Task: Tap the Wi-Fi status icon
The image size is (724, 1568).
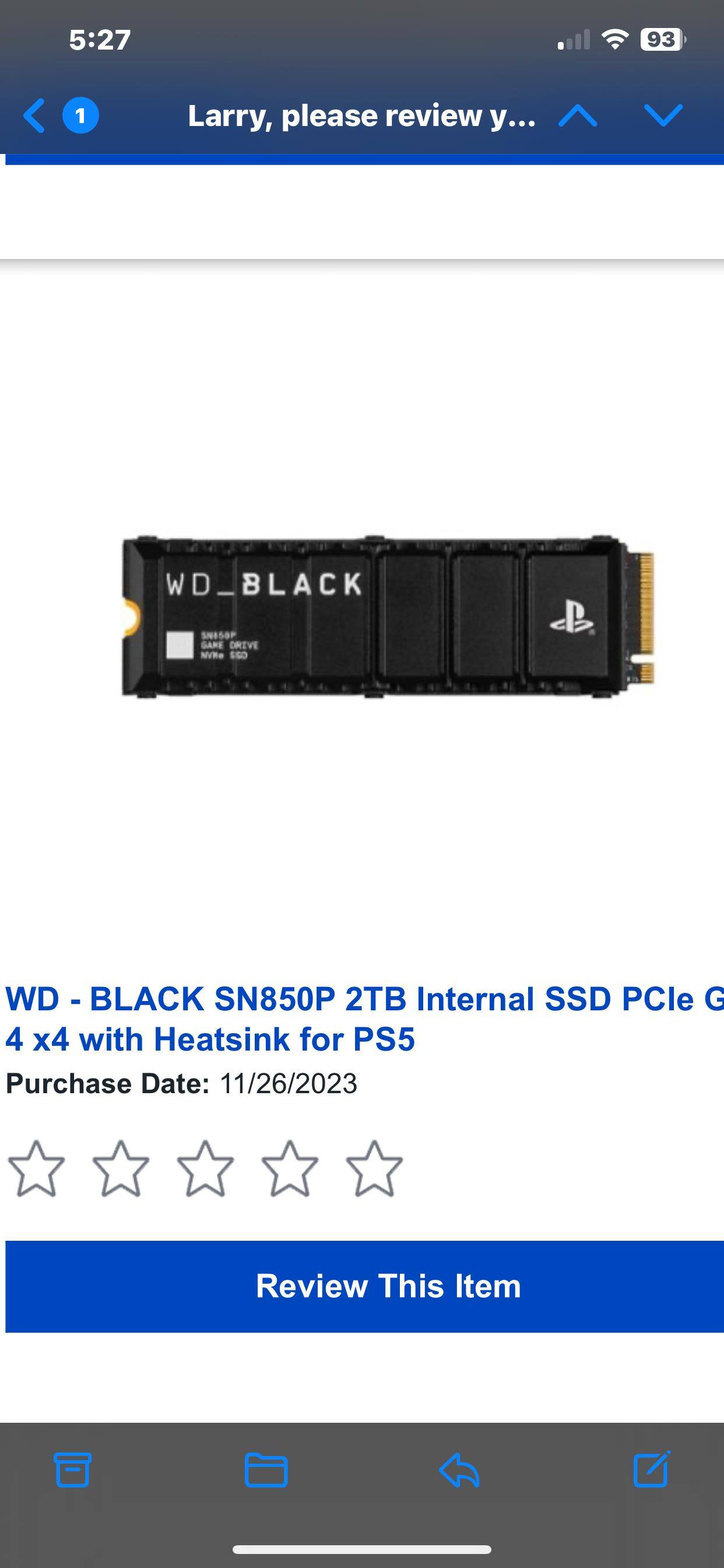Action: coord(614,40)
